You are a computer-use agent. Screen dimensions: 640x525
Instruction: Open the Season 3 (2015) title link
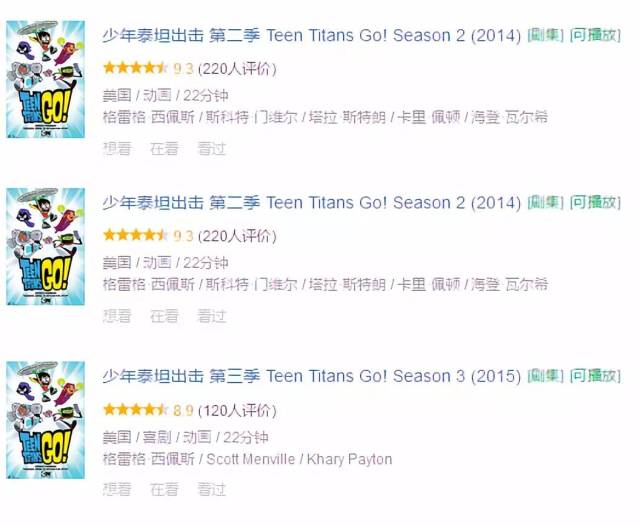pyautogui.click(x=311, y=376)
